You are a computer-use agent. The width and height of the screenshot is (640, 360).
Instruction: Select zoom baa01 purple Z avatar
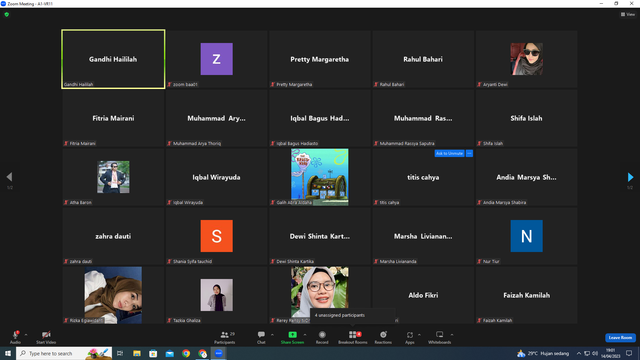[x=217, y=59]
